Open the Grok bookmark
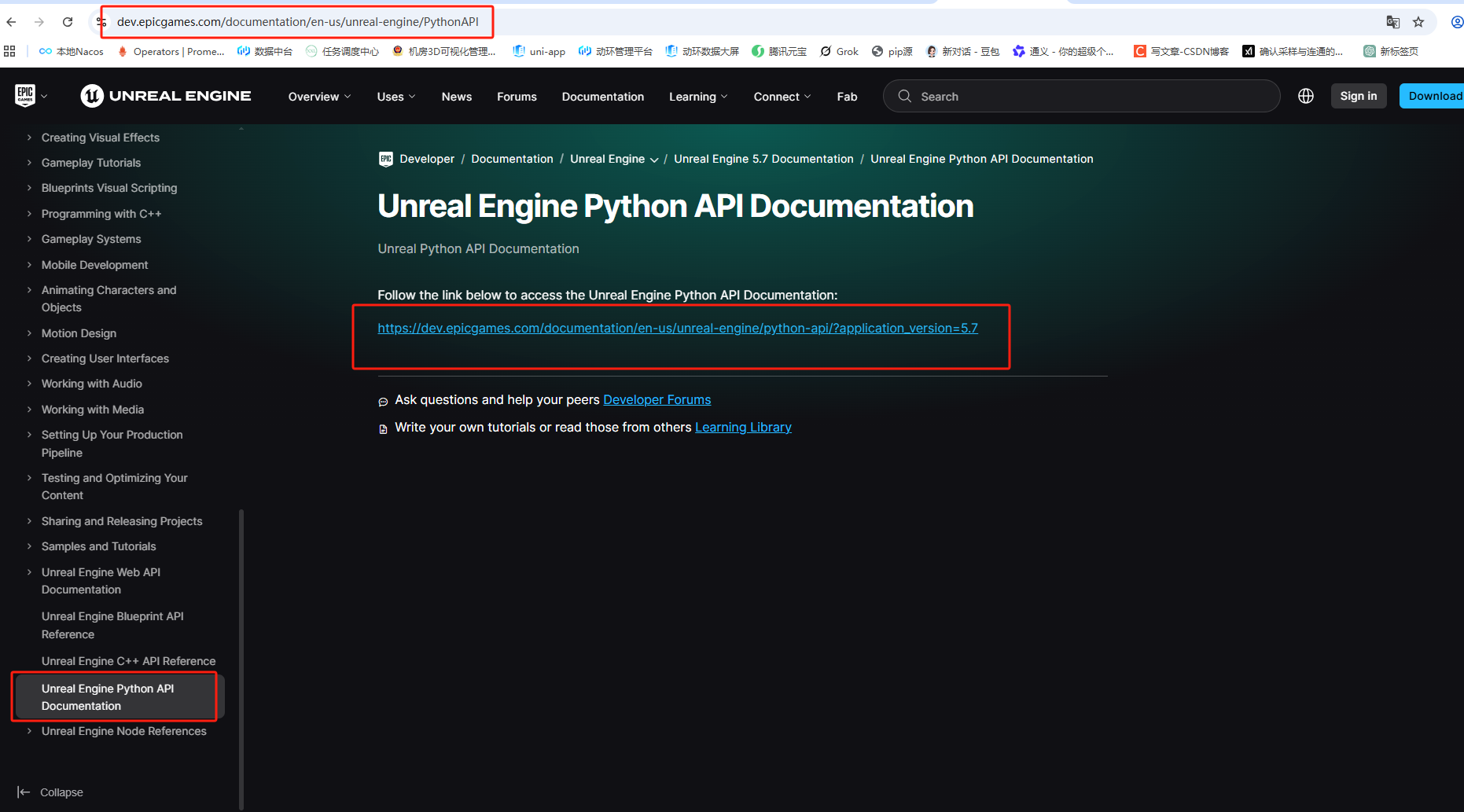Screen dimensions: 1464x812 [839, 51]
